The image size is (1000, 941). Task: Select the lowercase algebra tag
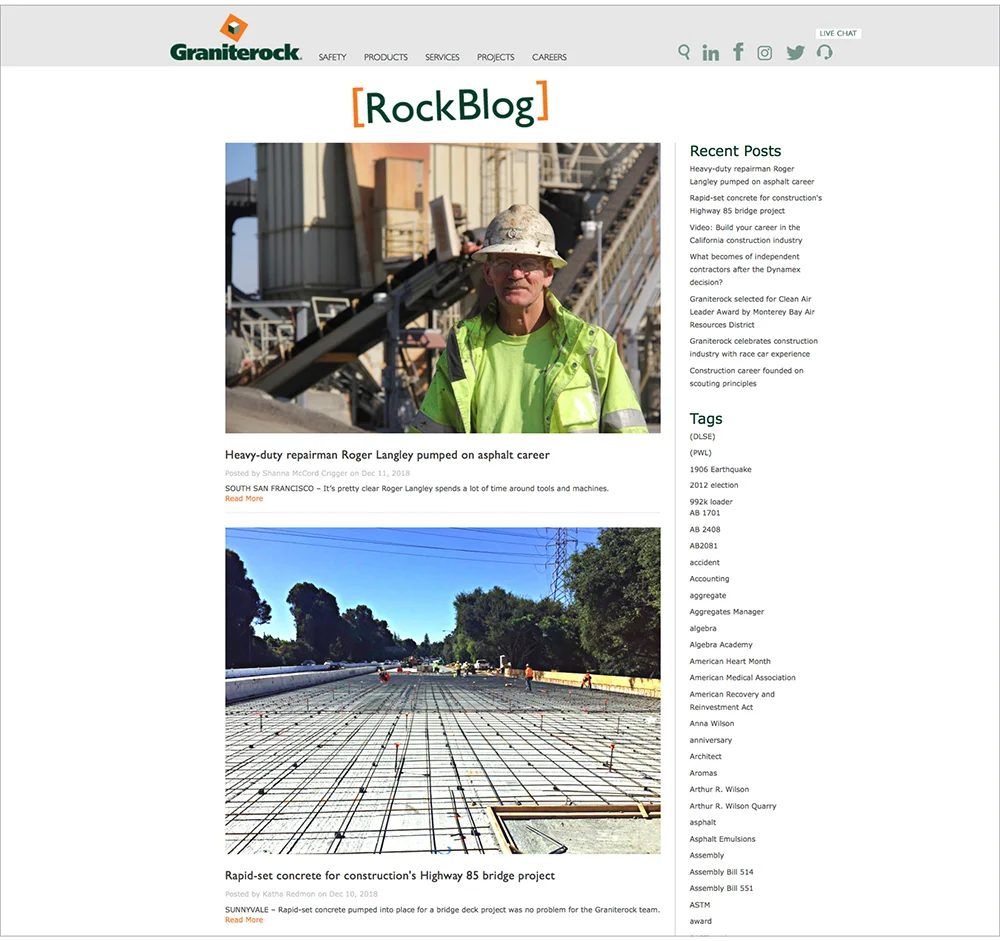point(703,628)
